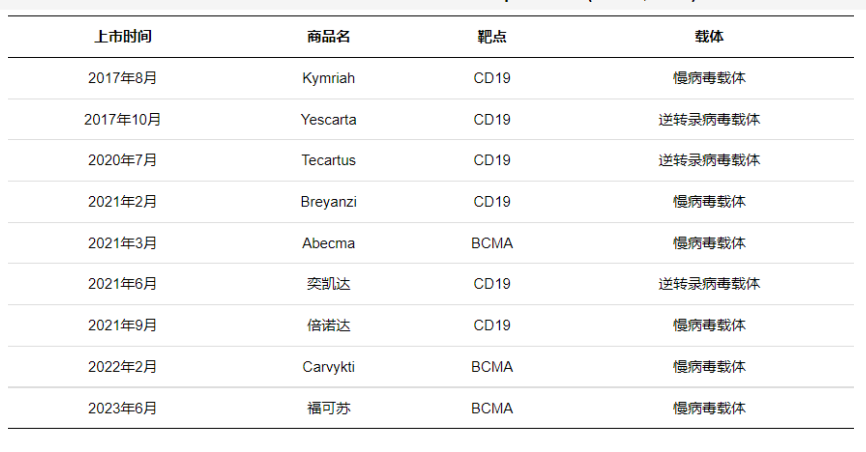866x452 pixels.
Task: Click the 福可苏 product name cell
Action: click(x=328, y=408)
